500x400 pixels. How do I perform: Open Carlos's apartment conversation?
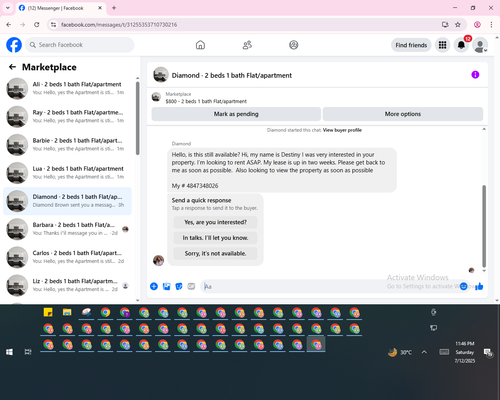[x=68, y=257]
